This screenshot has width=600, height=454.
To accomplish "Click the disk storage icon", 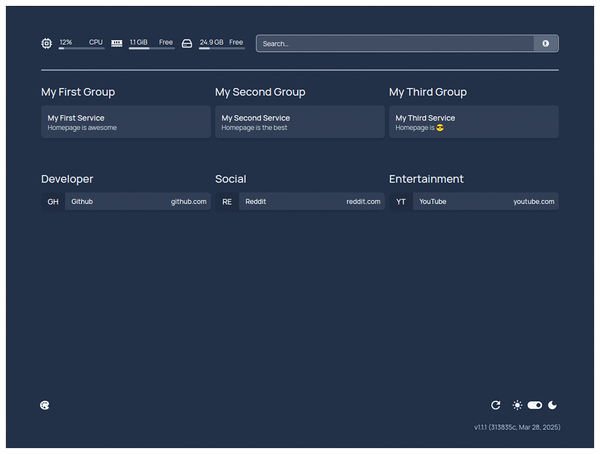I will tap(187, 43).
